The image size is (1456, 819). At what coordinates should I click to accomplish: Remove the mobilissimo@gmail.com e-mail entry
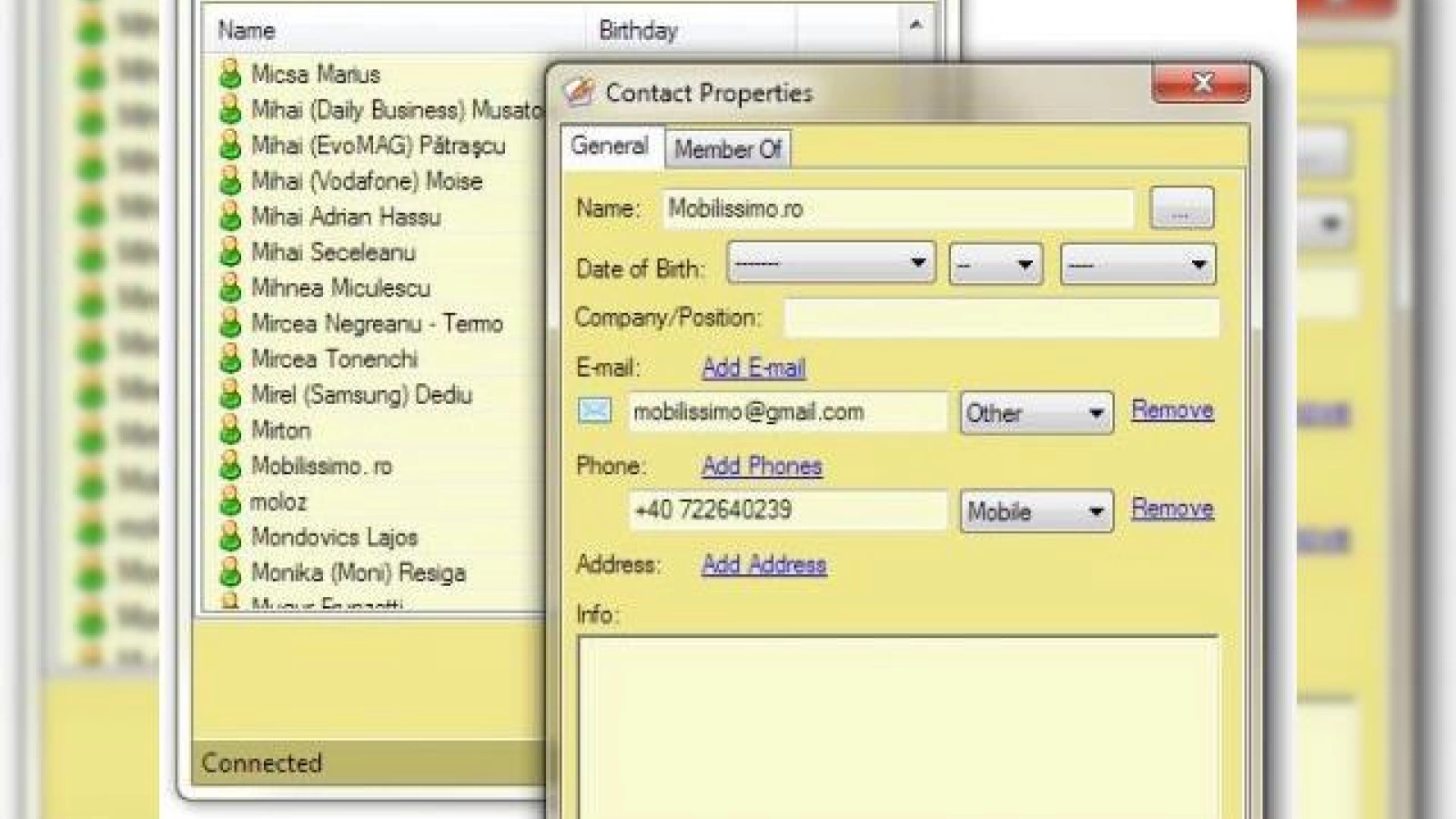point(1172,410)
